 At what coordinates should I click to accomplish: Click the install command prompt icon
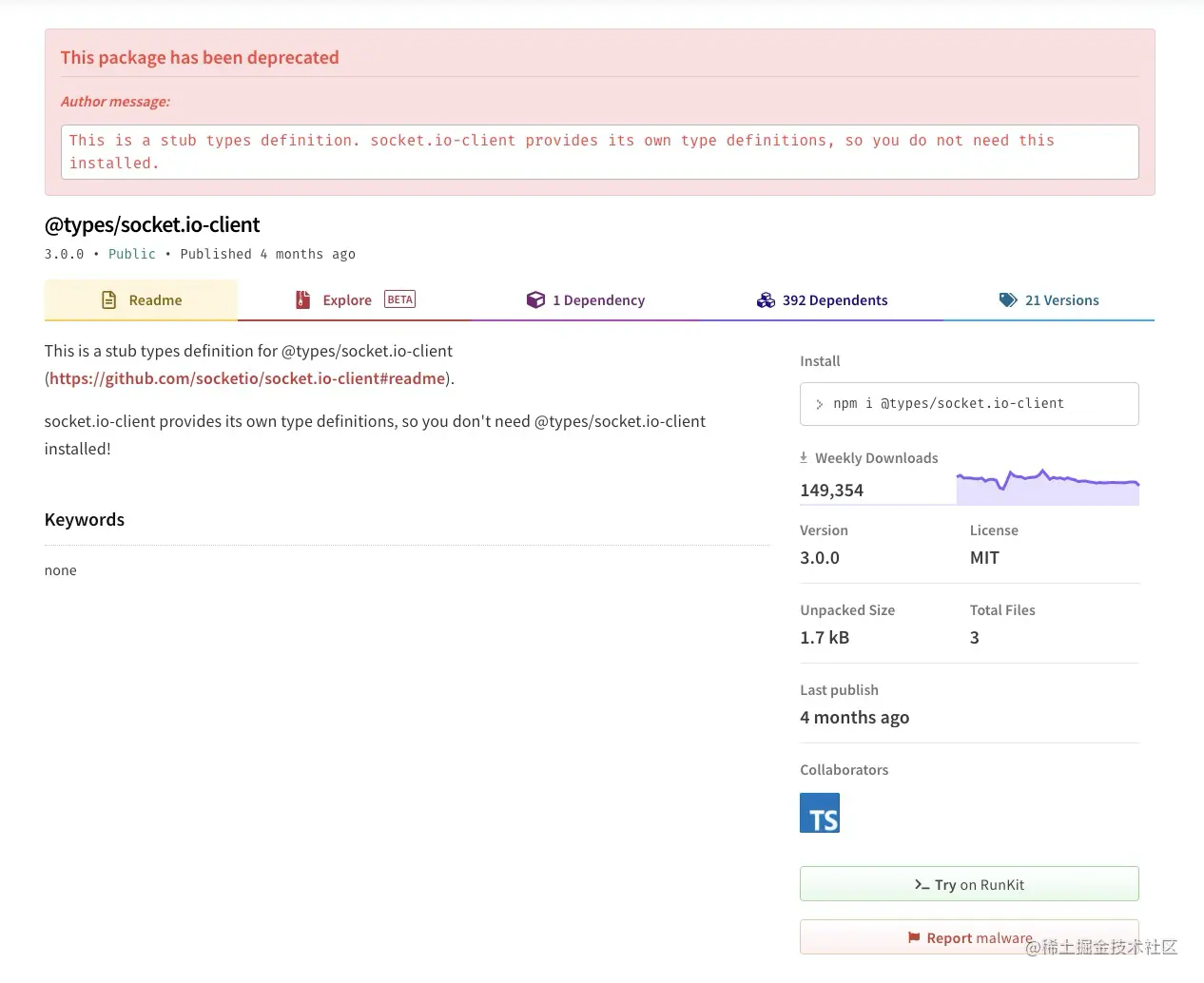(x=819, y=404)
